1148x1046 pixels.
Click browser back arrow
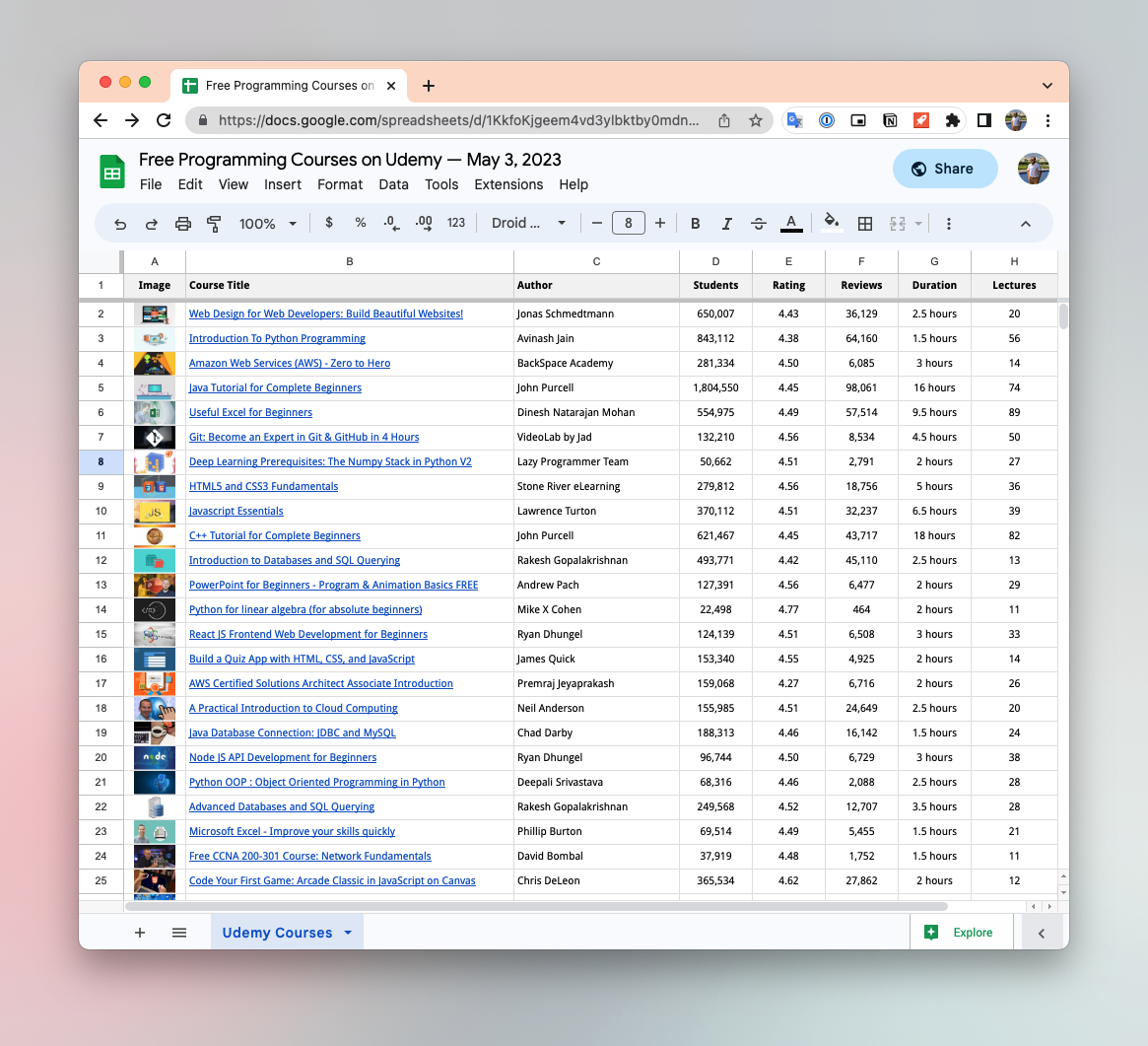[x=101, y=120]
